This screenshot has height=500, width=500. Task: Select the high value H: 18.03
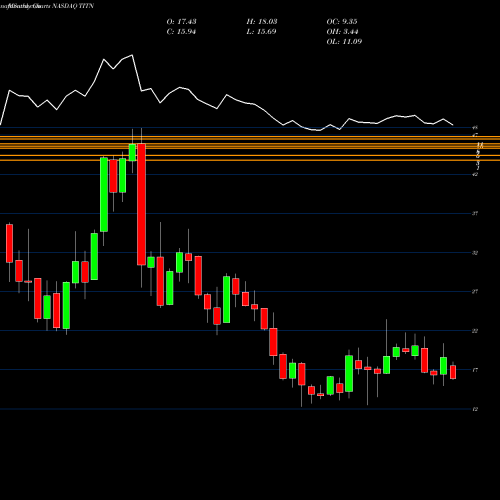[262, 22]
